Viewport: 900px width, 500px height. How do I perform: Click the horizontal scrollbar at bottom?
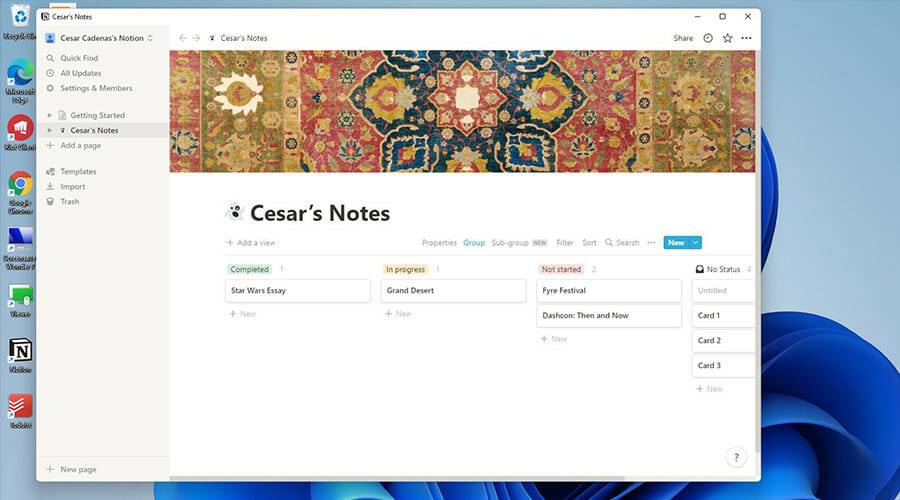point(397,478)
